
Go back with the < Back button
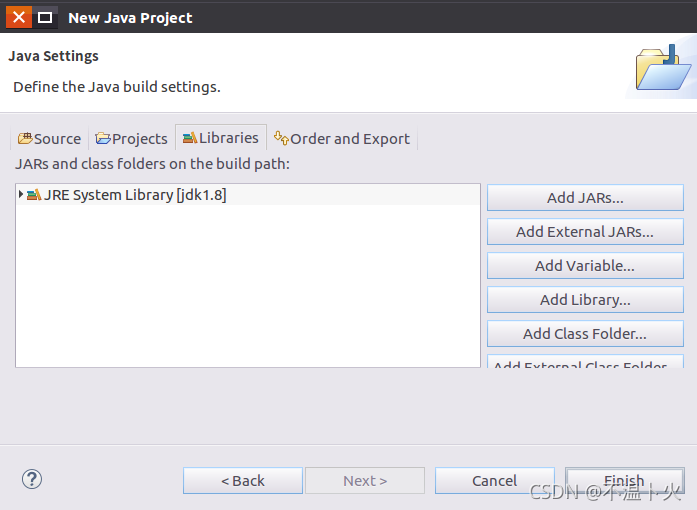coord(243,481)
